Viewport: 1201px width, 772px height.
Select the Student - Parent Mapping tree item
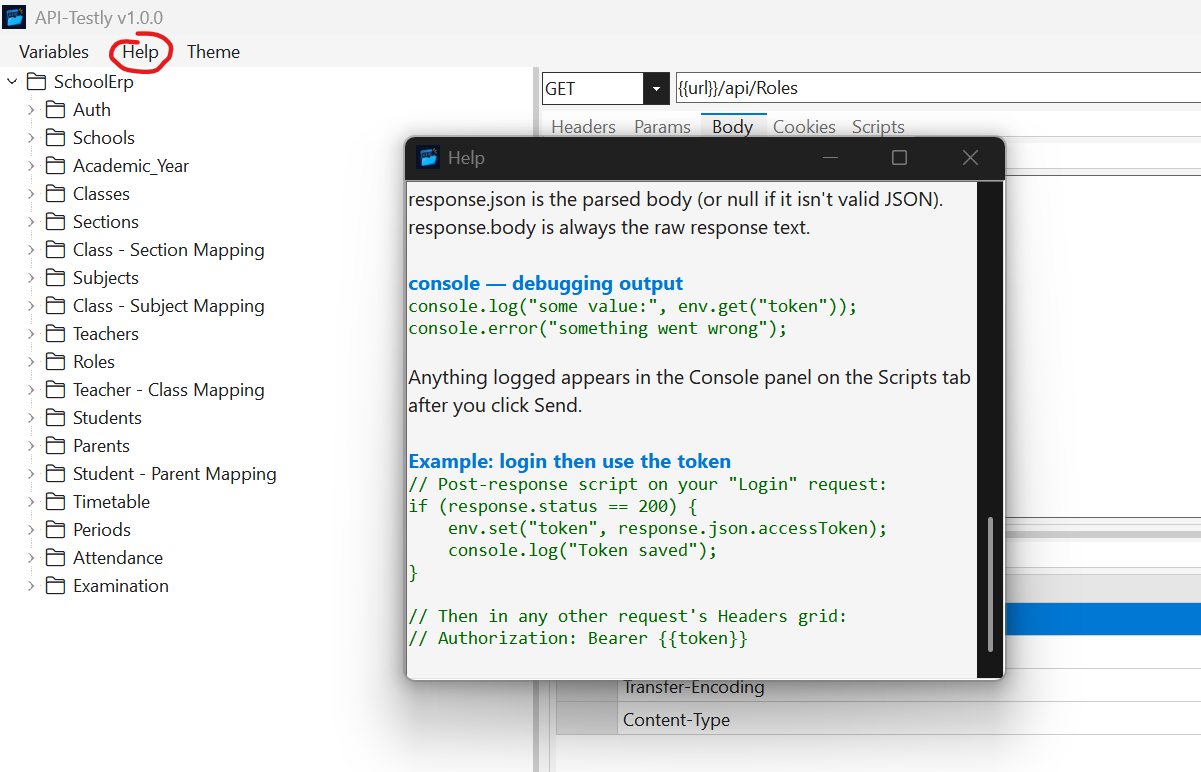(175, 474)
